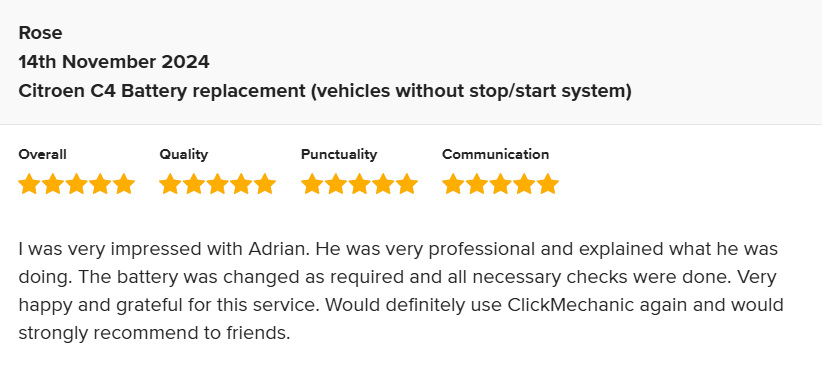The image size is (822, 369).
Task: Click the second star under Punctuality
Action: (x=336, y=184)
